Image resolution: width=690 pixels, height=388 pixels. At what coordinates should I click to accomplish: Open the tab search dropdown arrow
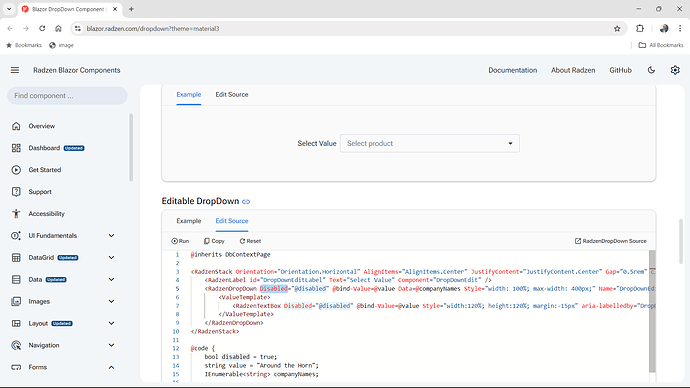point(9,9)
